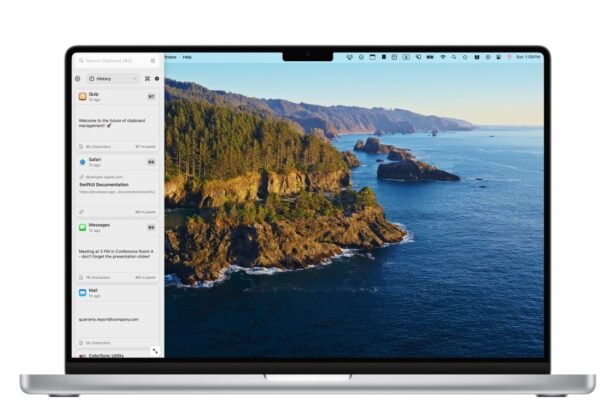Select the quarterly.report@company.com clip

tap(109, 320)
